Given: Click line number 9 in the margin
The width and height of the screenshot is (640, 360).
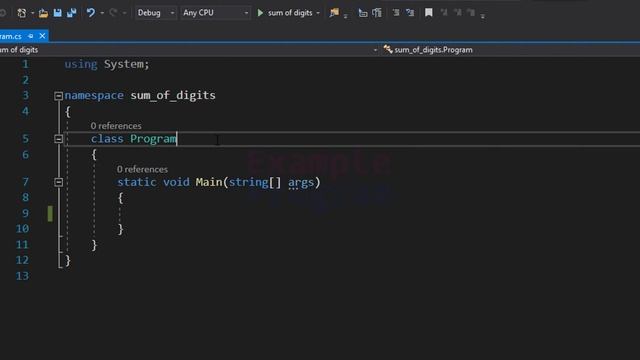Looking at the screenshot, I should tap(25, 213).
